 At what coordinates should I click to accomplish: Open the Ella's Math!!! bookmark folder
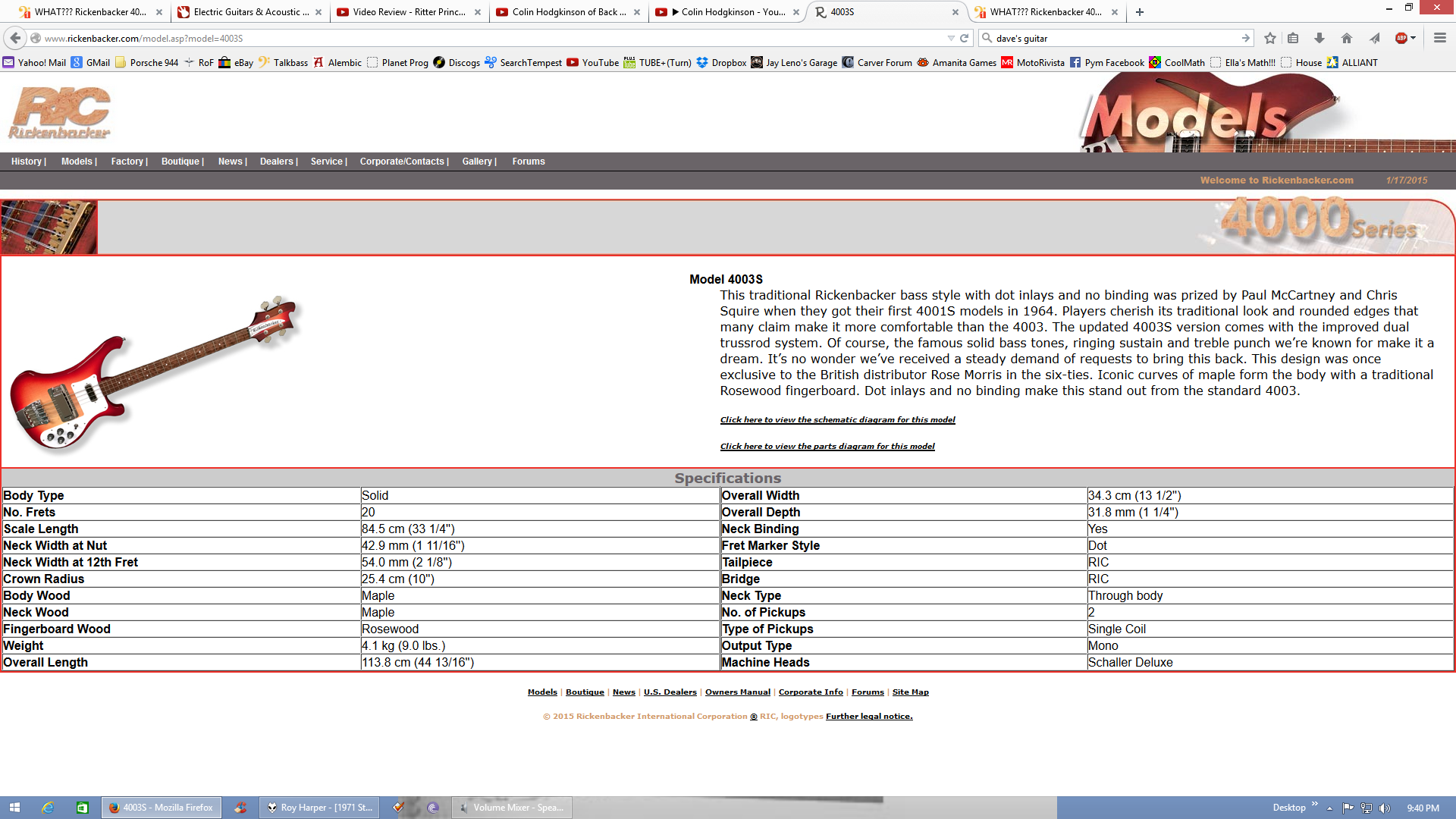click(1242, 63)
